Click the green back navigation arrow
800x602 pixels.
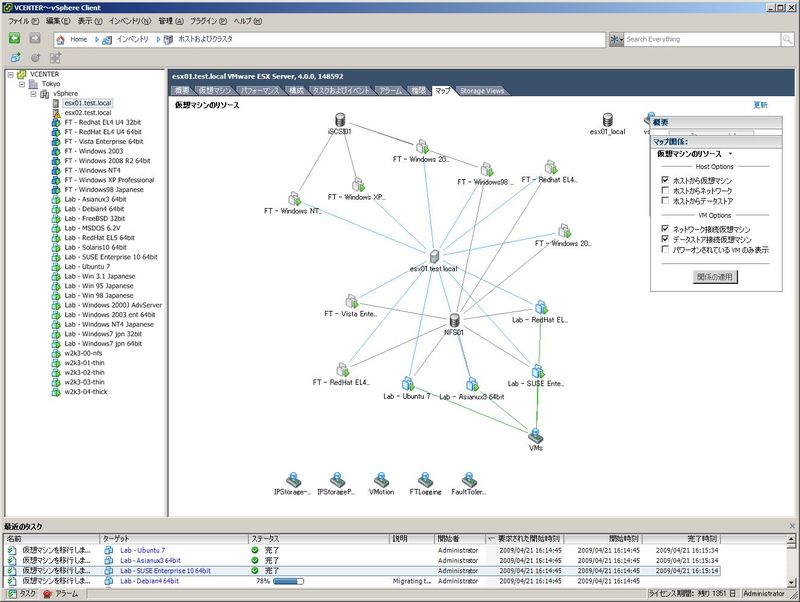pyautogui.click(x=14, y=38)
